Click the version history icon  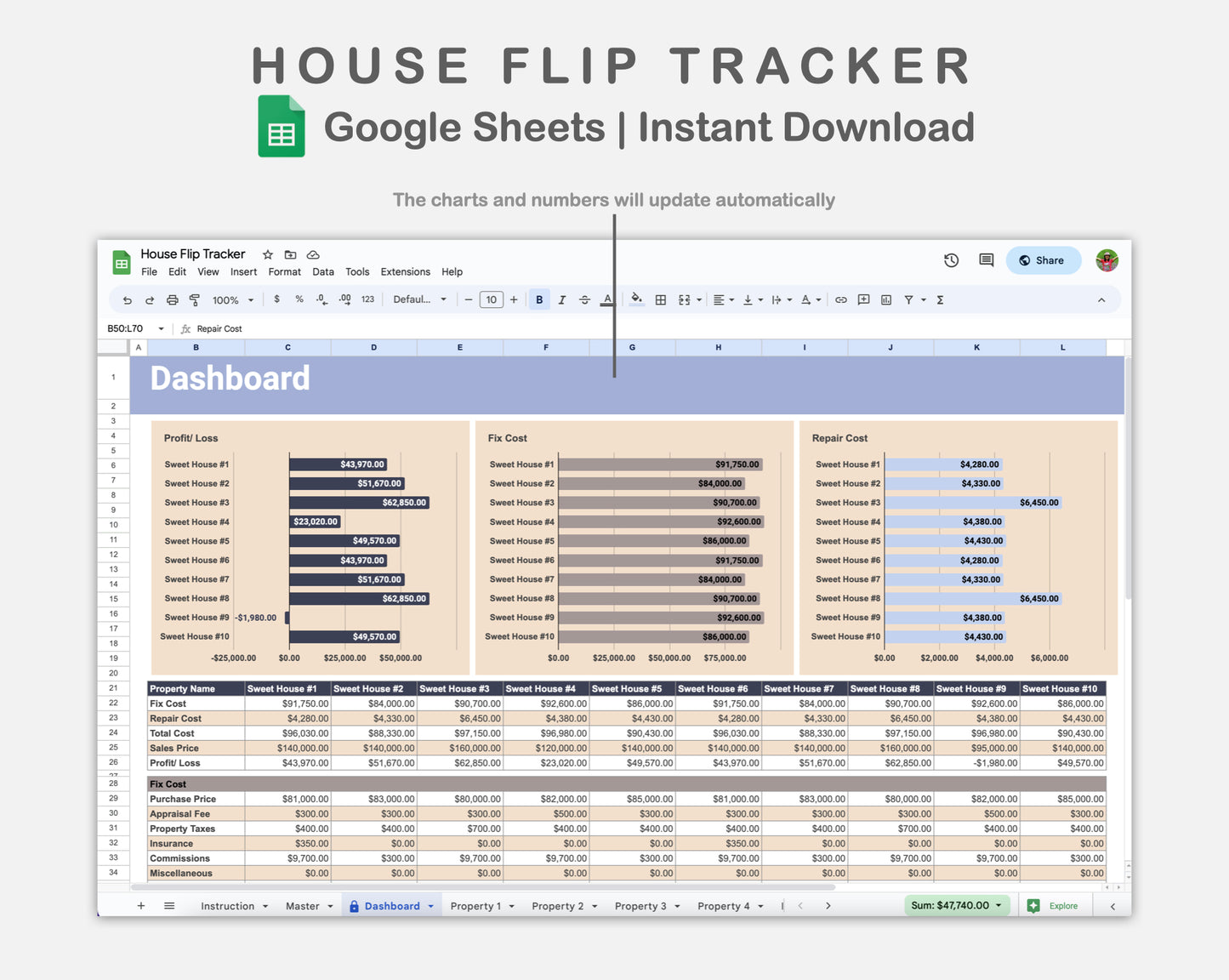pyautogui.click(x=951, y=260)
